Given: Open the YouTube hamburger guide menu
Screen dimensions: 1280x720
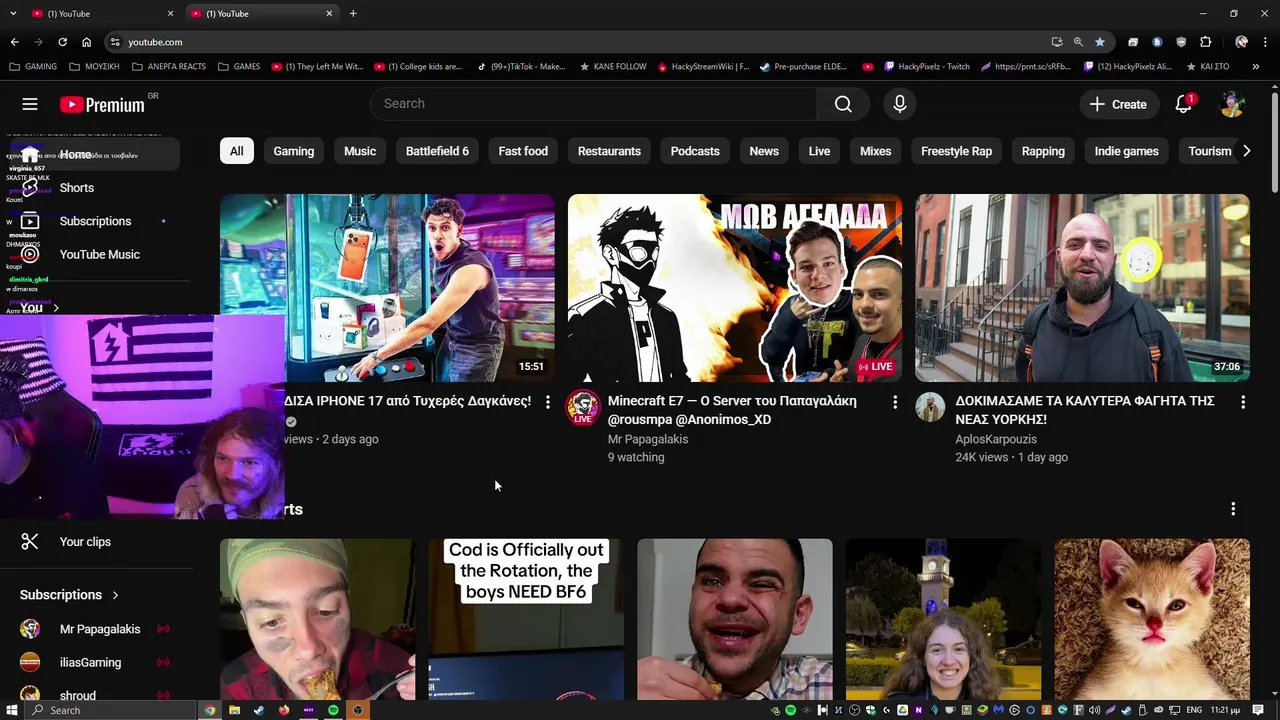Looking at the screenshot, I should (30, 104).
